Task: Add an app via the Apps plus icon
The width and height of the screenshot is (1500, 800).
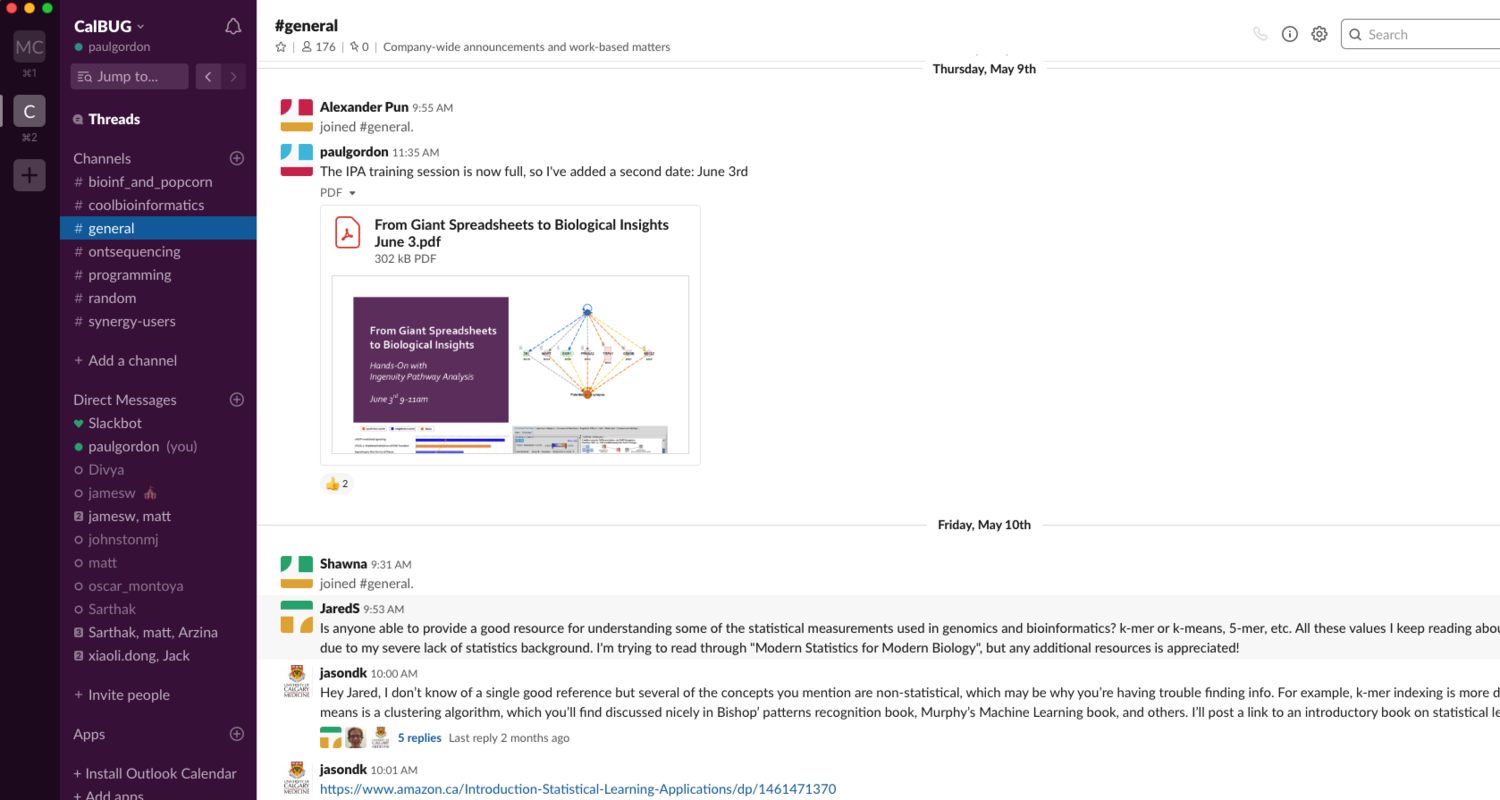Action: click(x=236, y=734)
